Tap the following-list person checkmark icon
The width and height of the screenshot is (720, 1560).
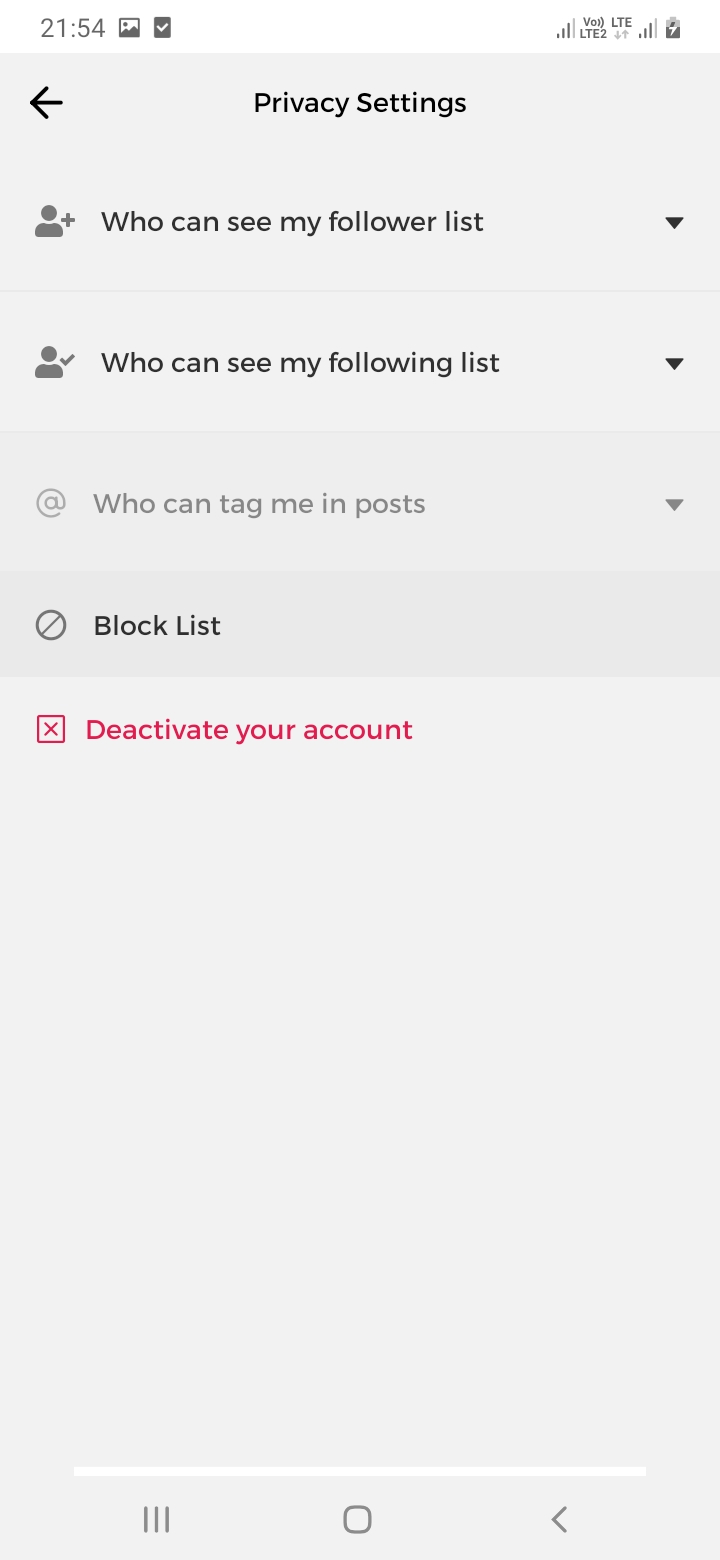pyautogui.click(x=55, y=363)
